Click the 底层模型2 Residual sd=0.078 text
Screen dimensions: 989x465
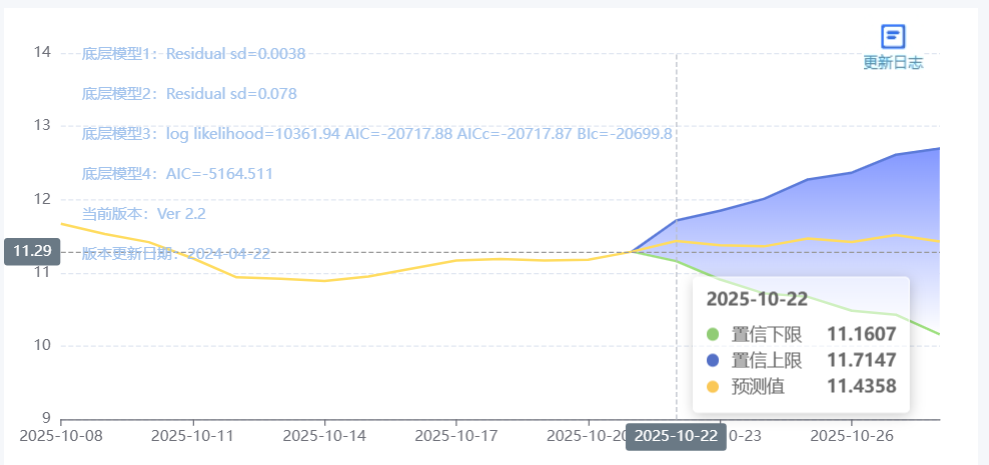(x=189, y=94)
